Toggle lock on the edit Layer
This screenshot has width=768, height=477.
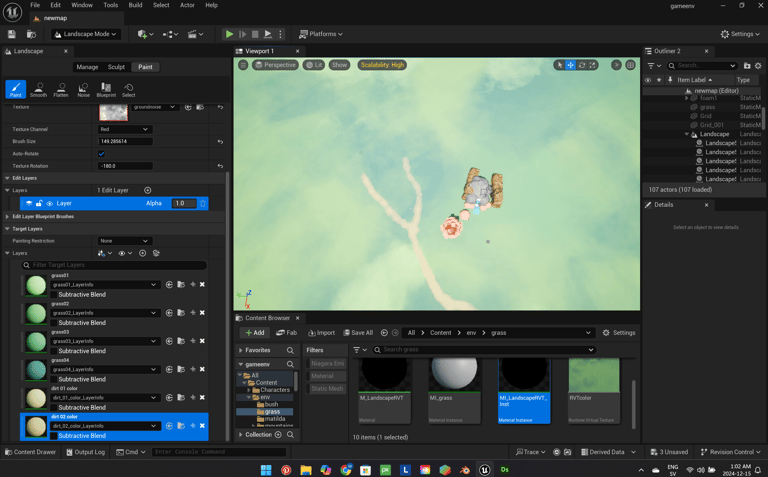click(x=39, y=203)
